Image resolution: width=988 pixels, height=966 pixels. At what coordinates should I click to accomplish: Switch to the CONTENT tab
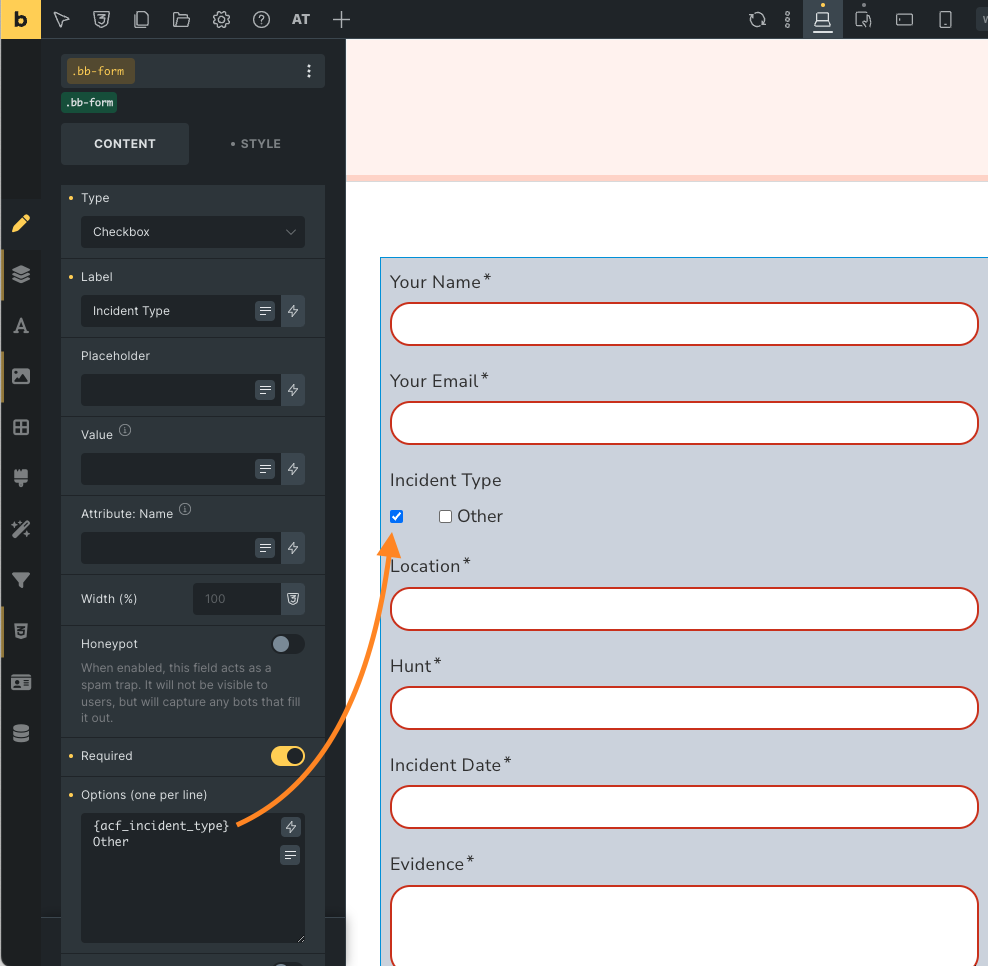point(125,144)
